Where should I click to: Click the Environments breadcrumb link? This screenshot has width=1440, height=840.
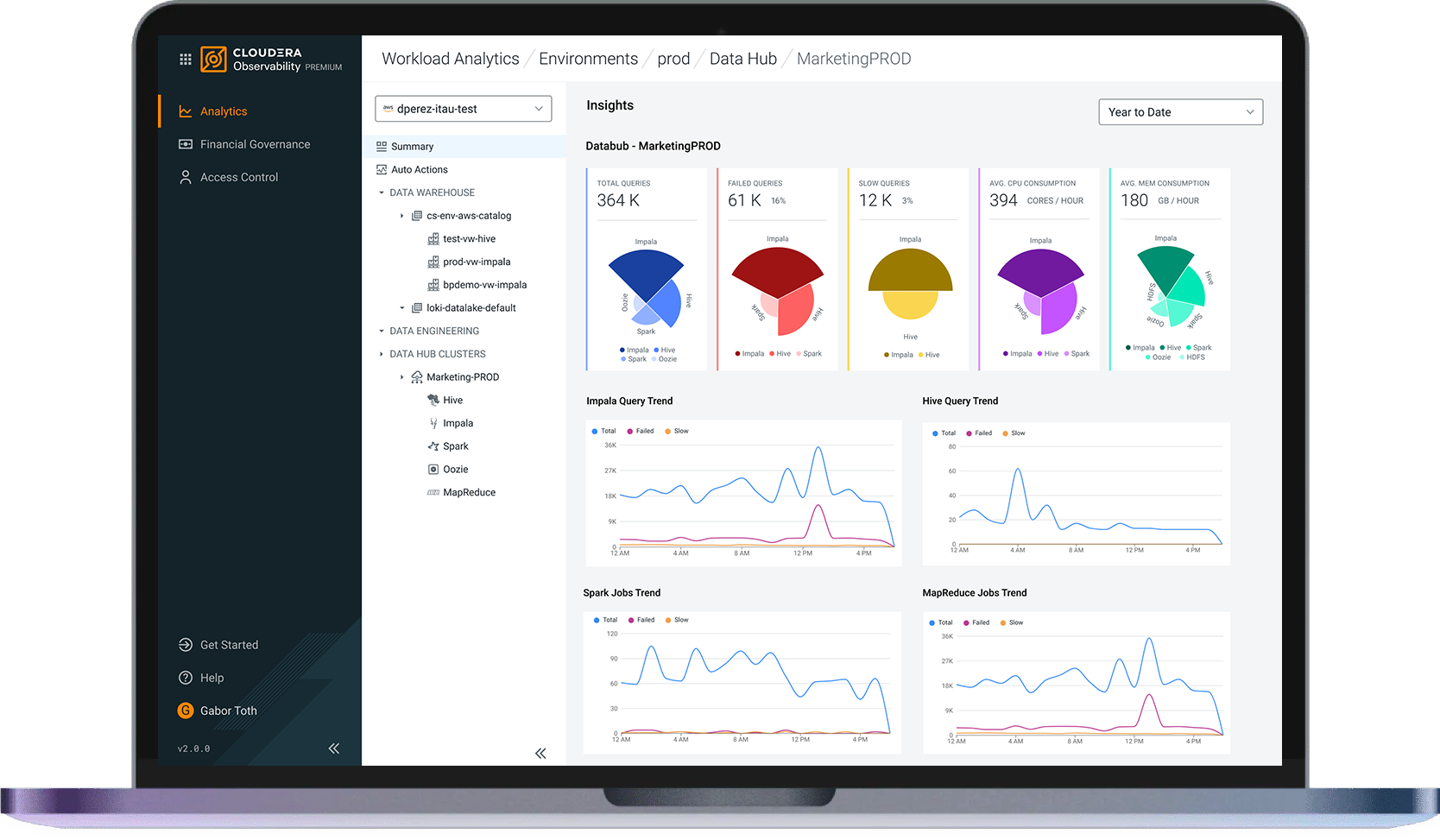[x=589, y=58]
